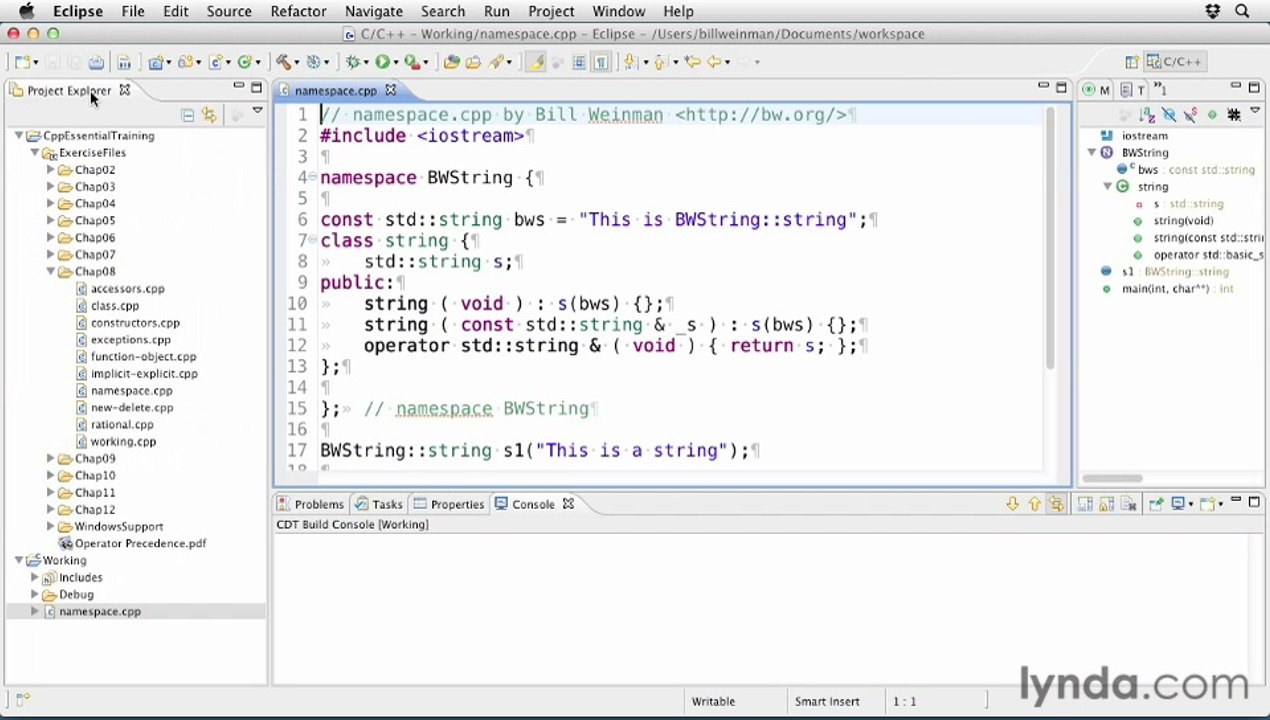This screenshot has width=1270, height=720.
Task: Close the Project Explorer view tab
Action: [x=124, y=90]
